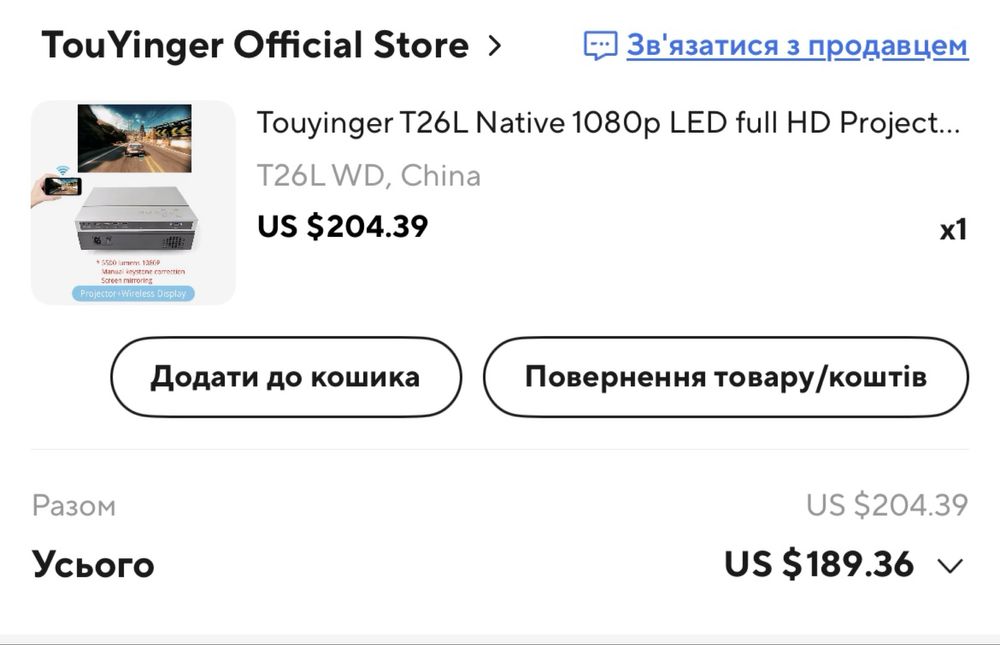The image size is (1000, 645).
Task: Click the projector product thumbnail image
Action: 133,203
